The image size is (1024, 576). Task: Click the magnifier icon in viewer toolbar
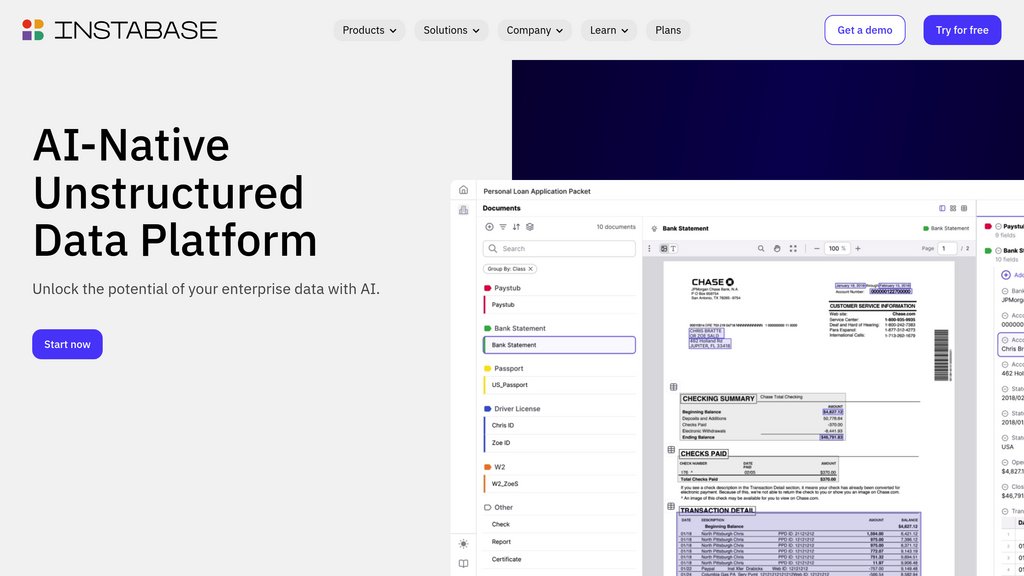[759, 248]
